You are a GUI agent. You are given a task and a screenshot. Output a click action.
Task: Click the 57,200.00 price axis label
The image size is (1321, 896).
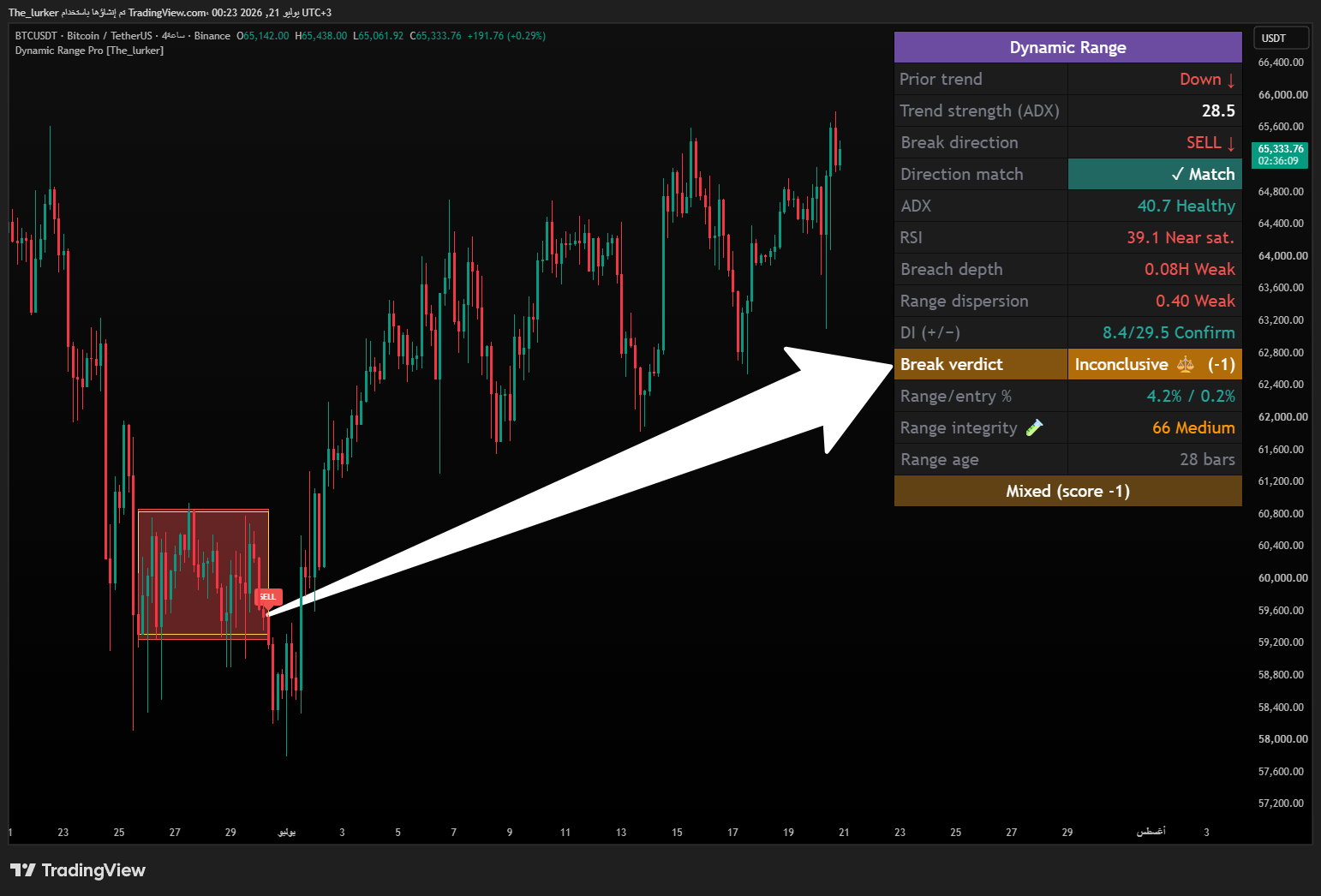tap(1281, 803)
